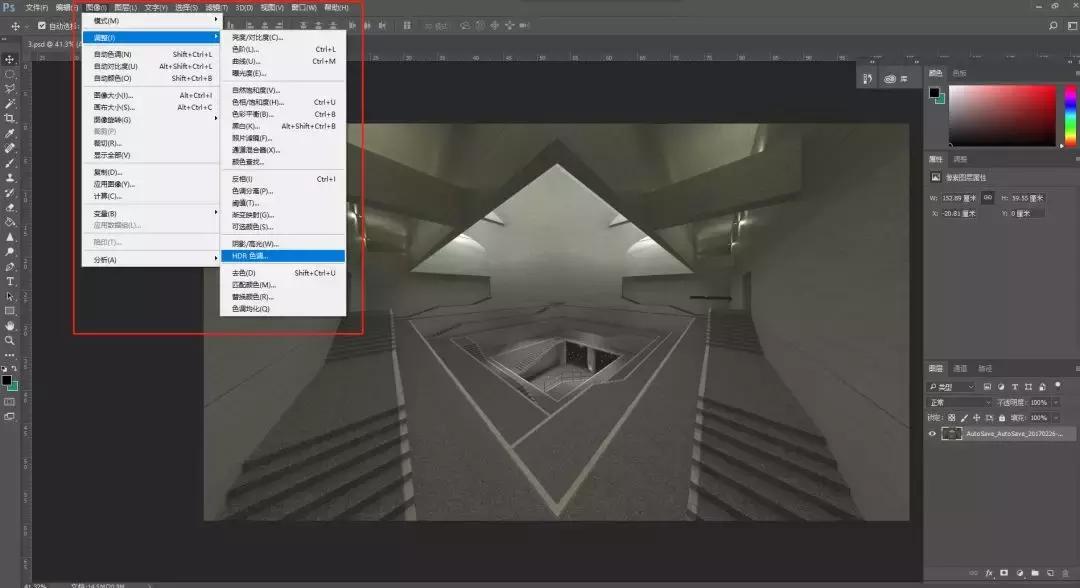Select the Hand tool
This screenshot has width=1080, height=588.
[10, 326]
